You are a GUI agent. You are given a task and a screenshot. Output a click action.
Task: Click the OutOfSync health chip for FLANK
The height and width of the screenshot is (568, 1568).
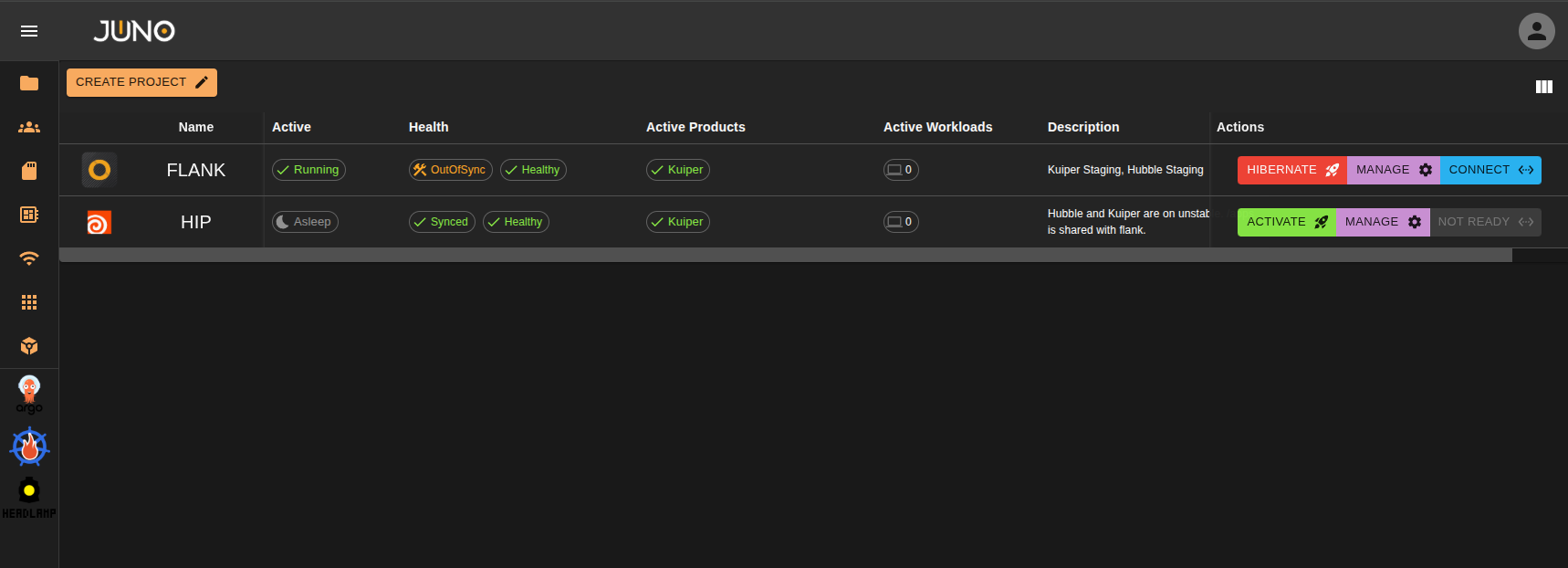coord(450,170)
